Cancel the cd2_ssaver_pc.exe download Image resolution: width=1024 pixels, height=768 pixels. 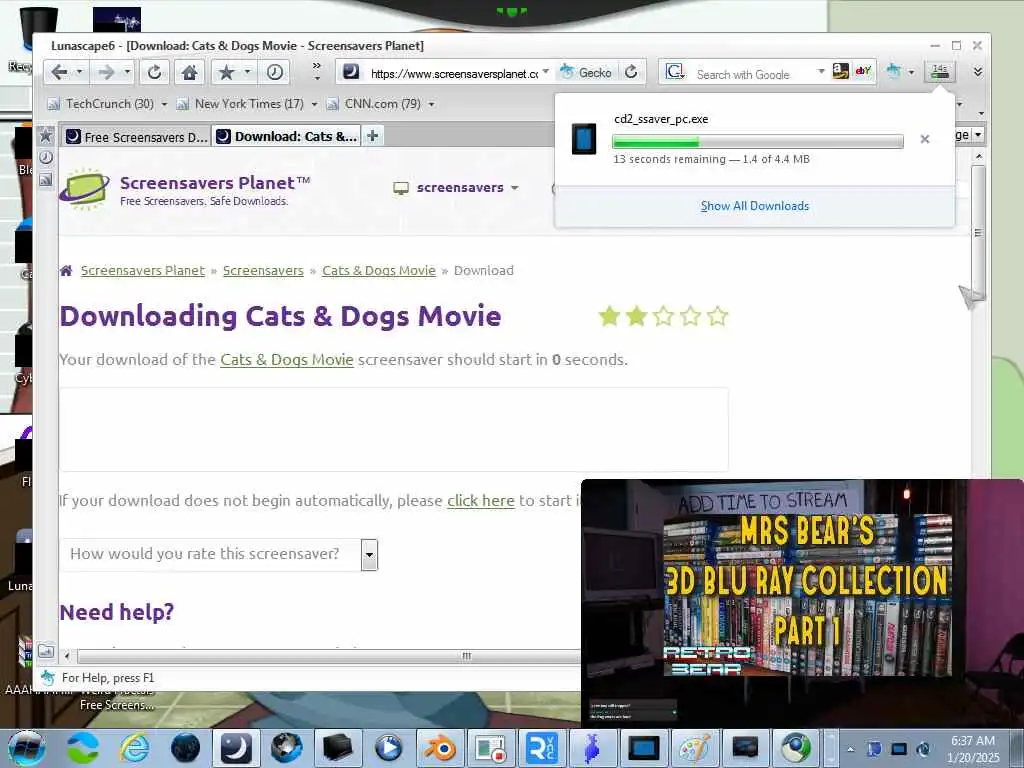[925, 139]
